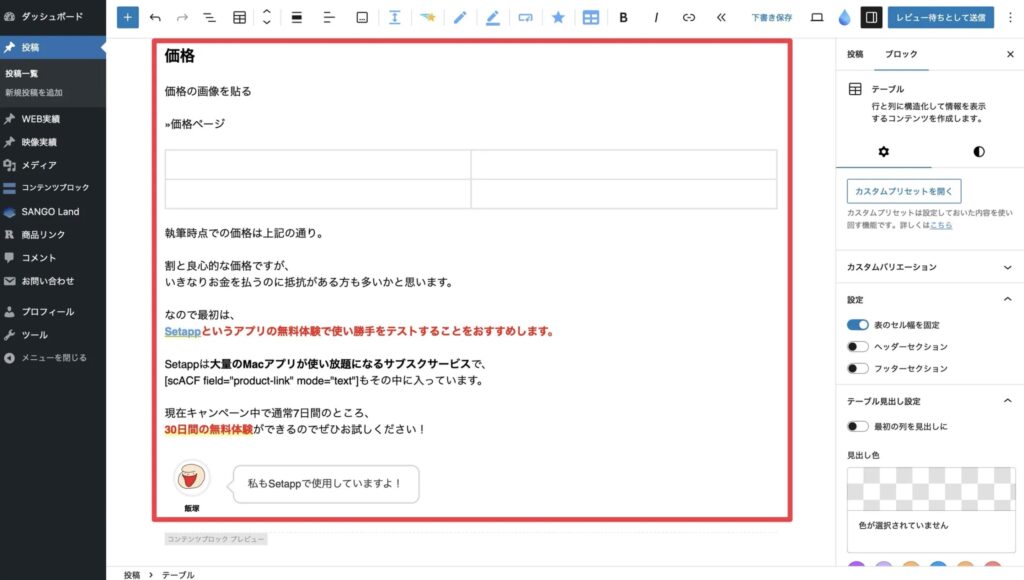Undo the last edit
This screenshot has width=1024, height=580.
[x=155, y=17]
